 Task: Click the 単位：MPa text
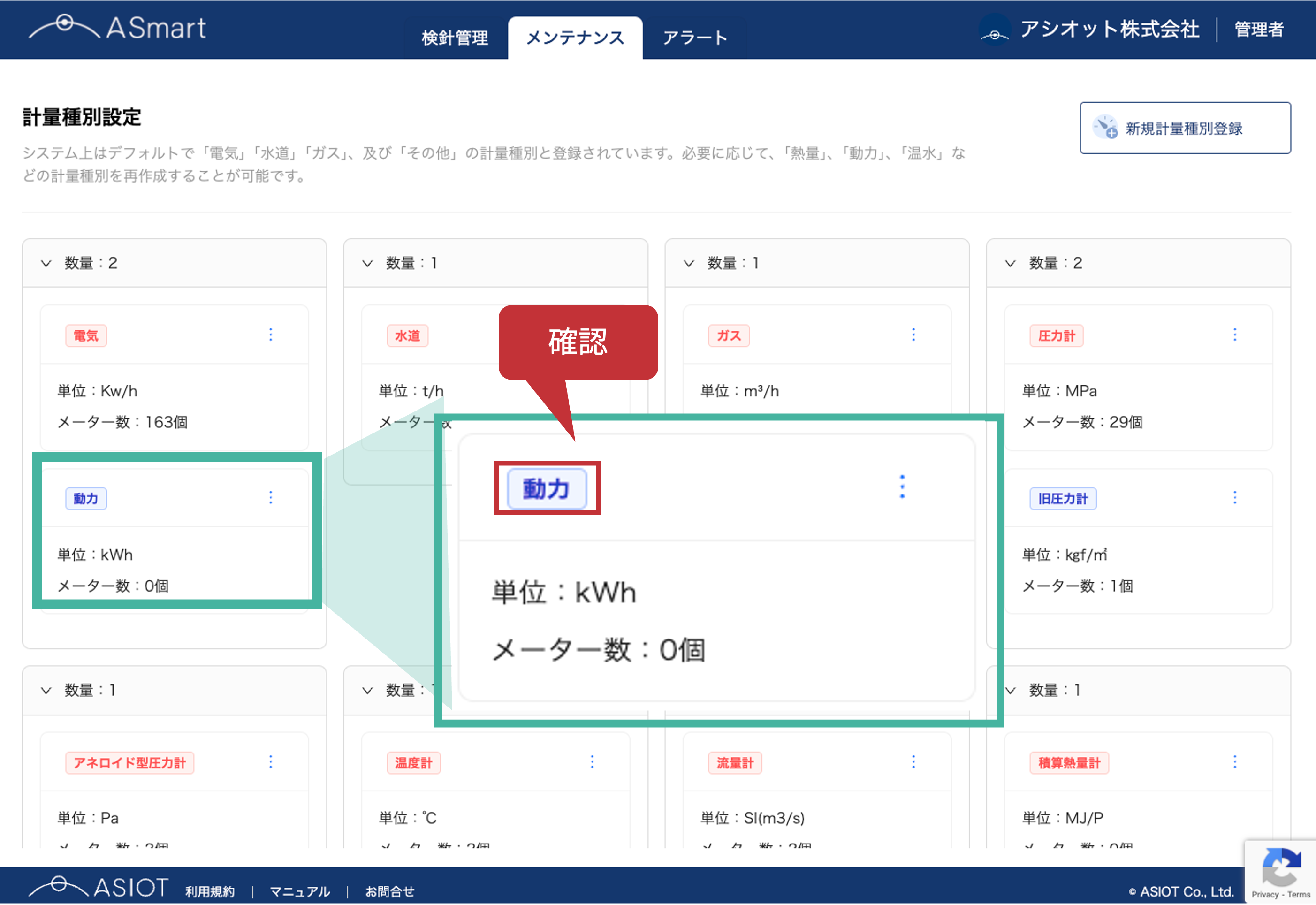click(x=1059, y=391)
